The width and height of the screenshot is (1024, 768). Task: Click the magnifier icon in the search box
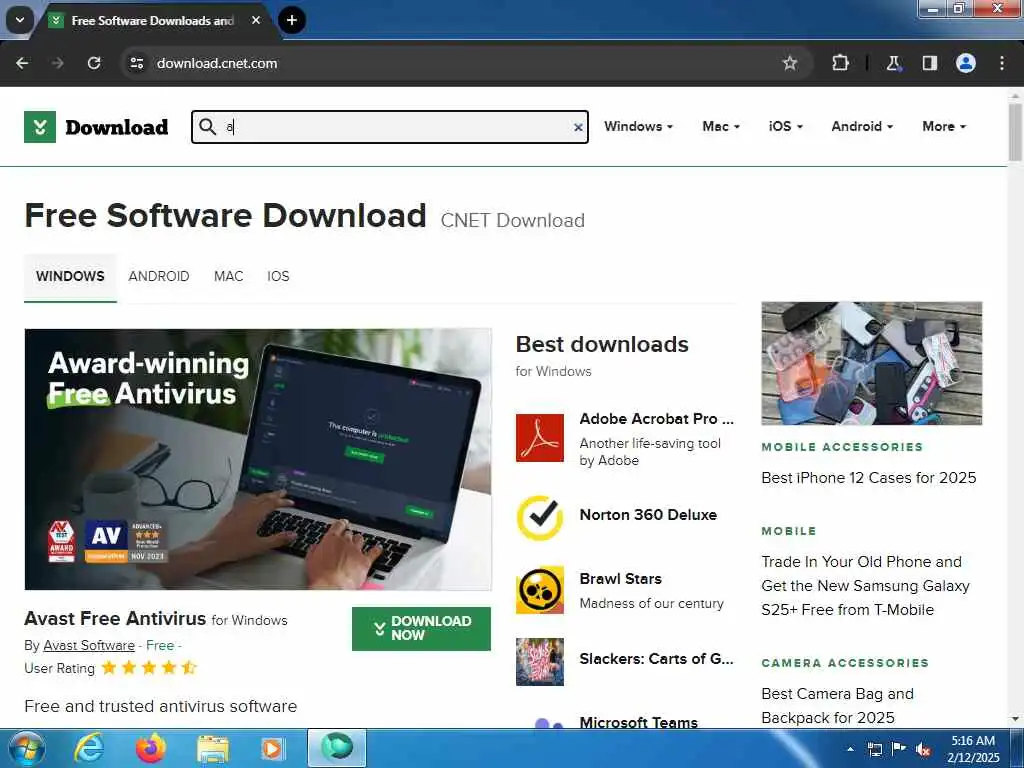[x=207, y=126]
